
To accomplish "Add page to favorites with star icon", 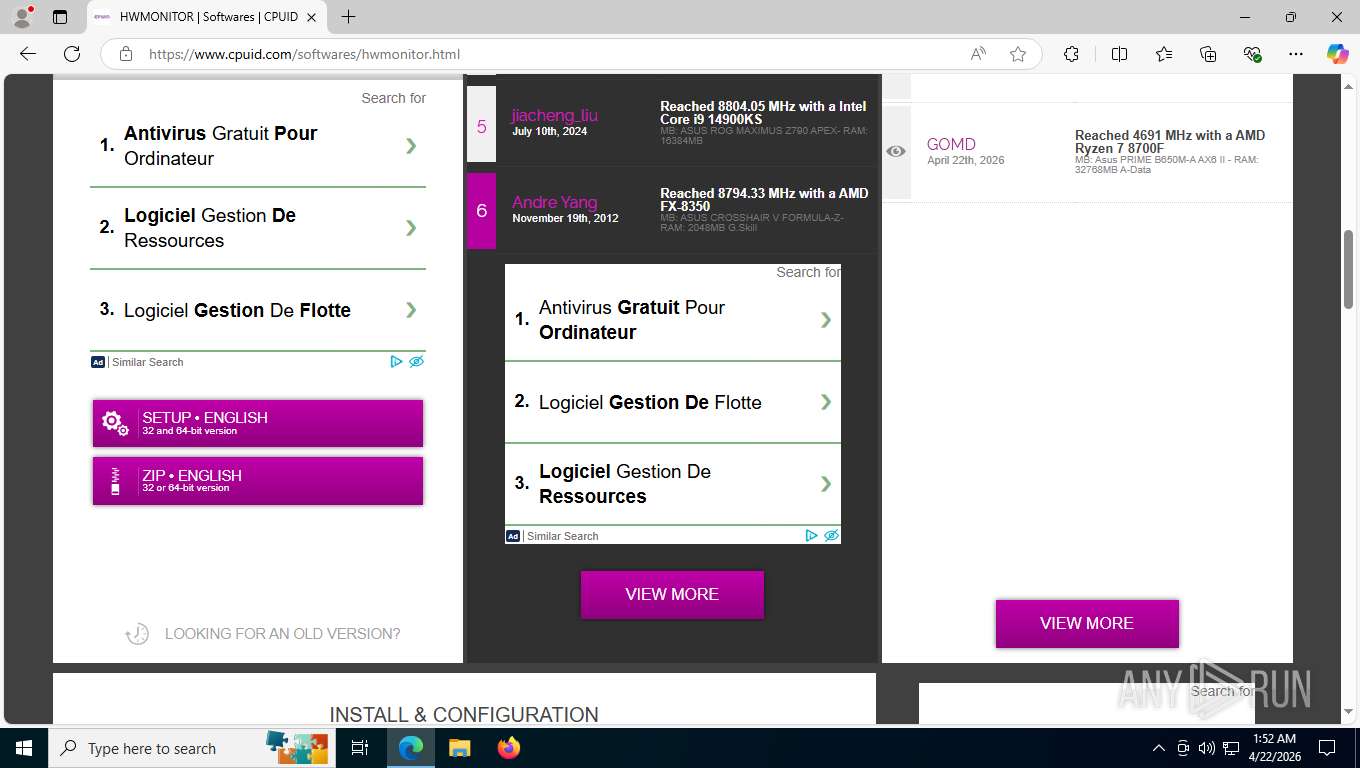I will coord(1018,54).
